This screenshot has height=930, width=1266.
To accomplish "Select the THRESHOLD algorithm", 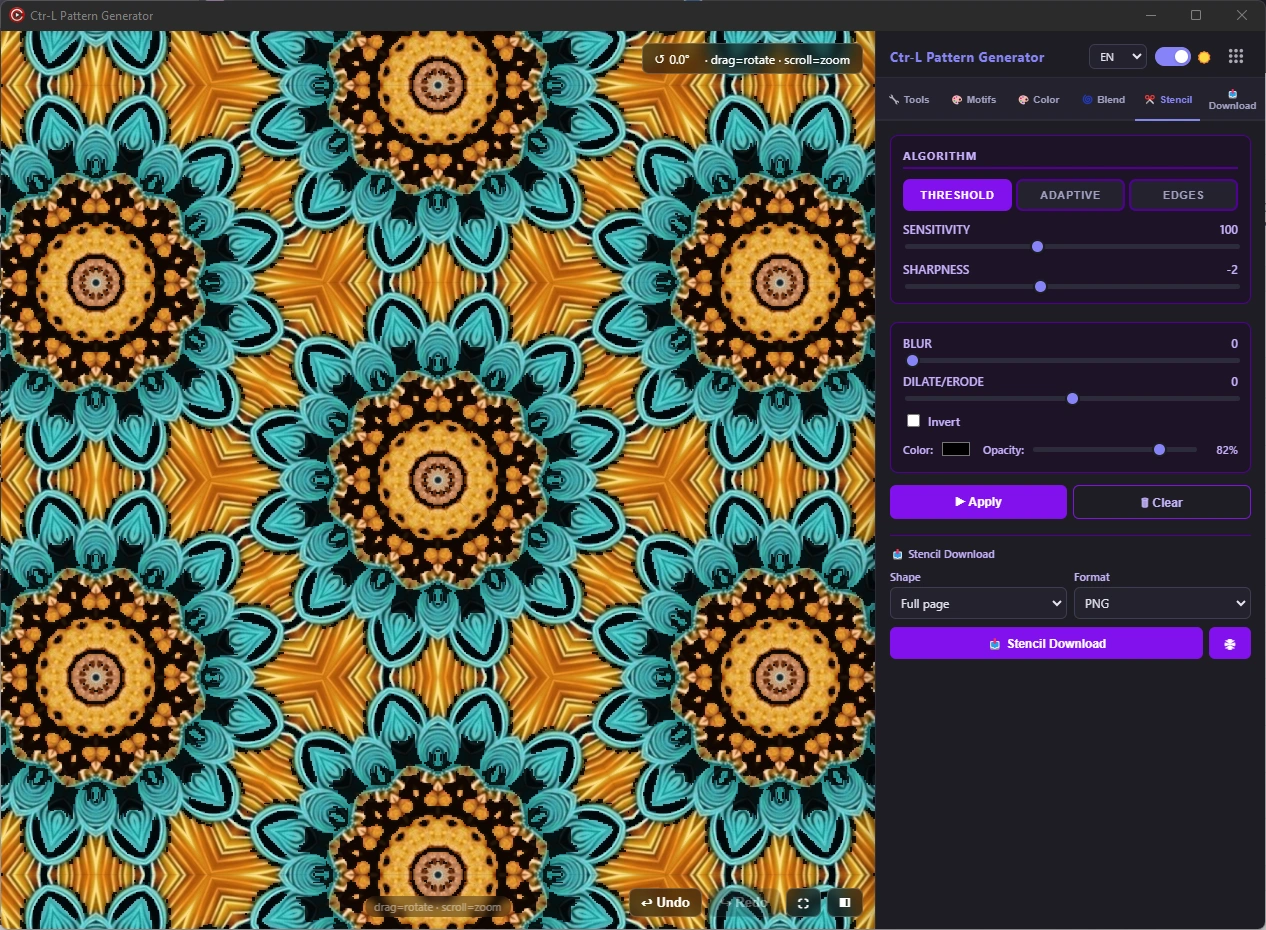I will (957, 195).
